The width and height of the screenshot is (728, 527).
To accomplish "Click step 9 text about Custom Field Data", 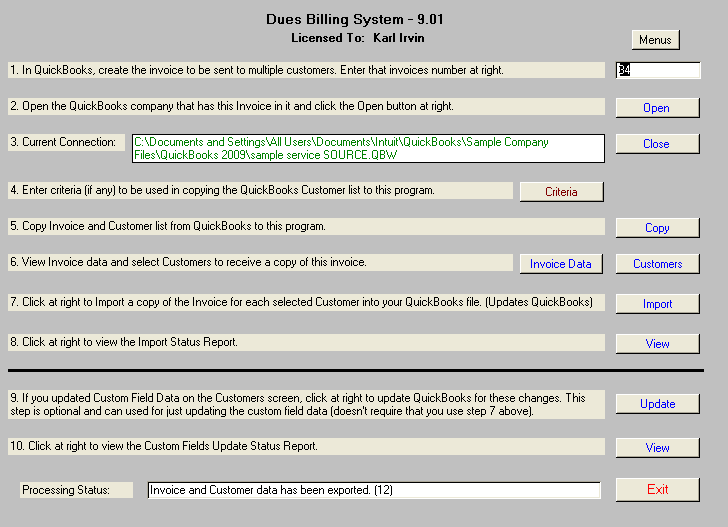I will point(306,404).
